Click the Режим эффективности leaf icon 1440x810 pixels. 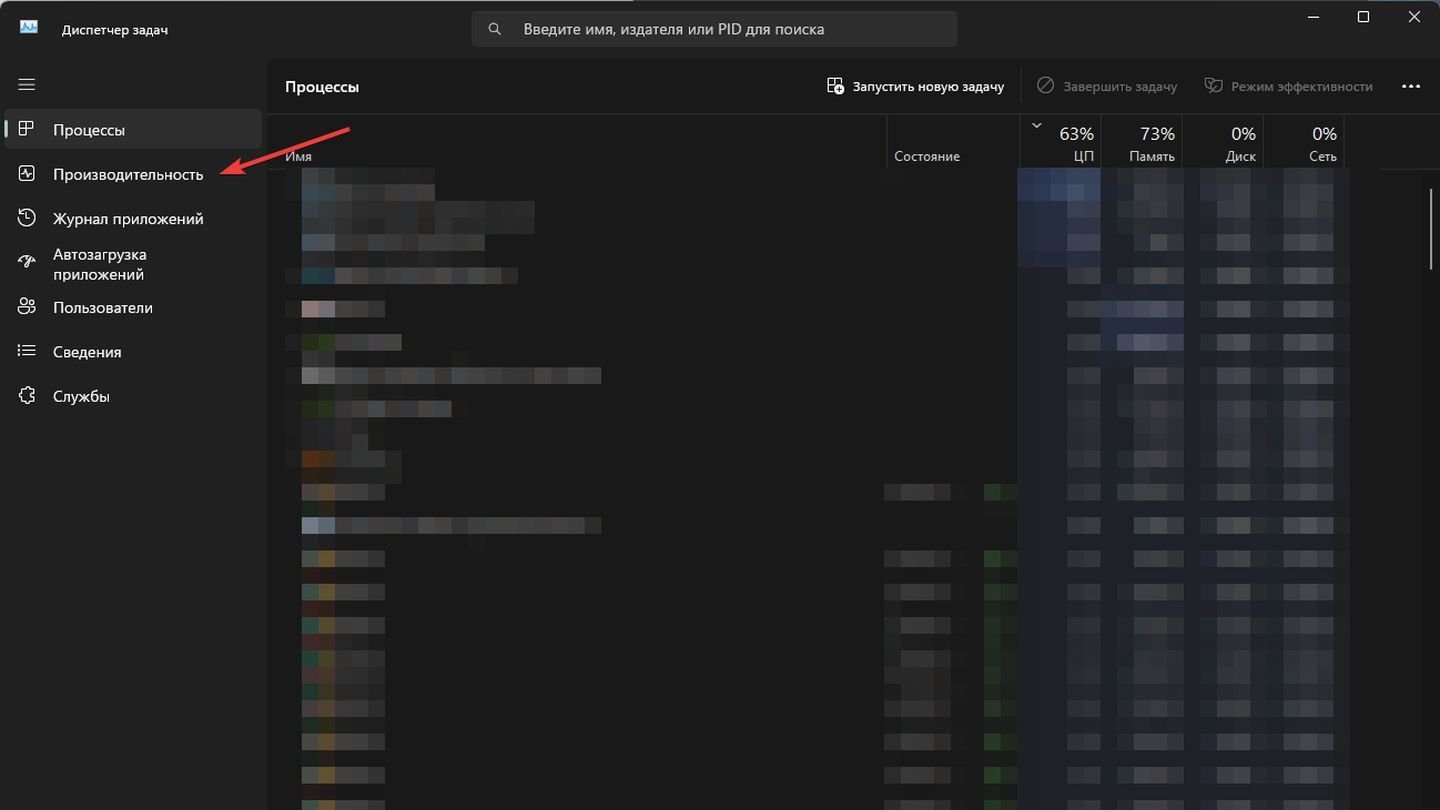pyautogui.click(x=1213, y=86)
